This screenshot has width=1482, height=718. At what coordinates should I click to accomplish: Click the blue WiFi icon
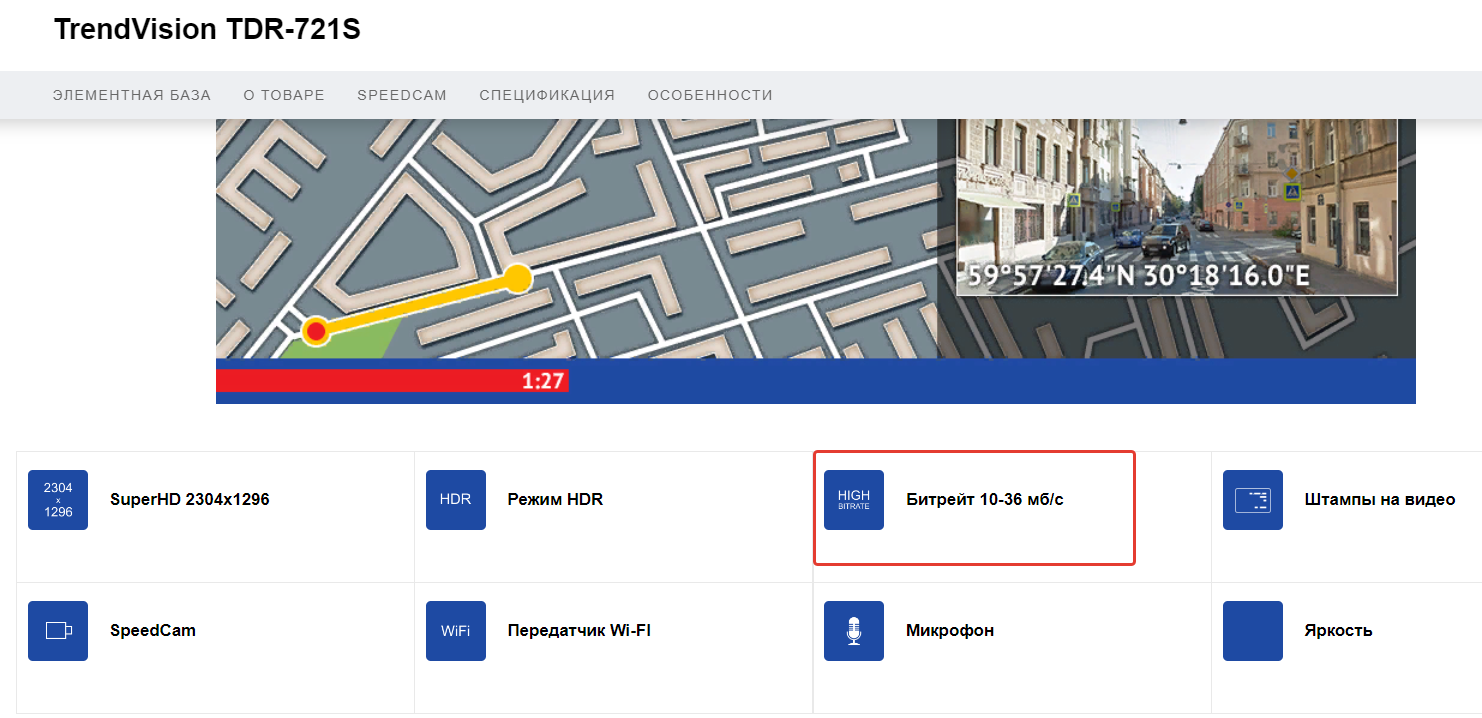coord(456,631)
